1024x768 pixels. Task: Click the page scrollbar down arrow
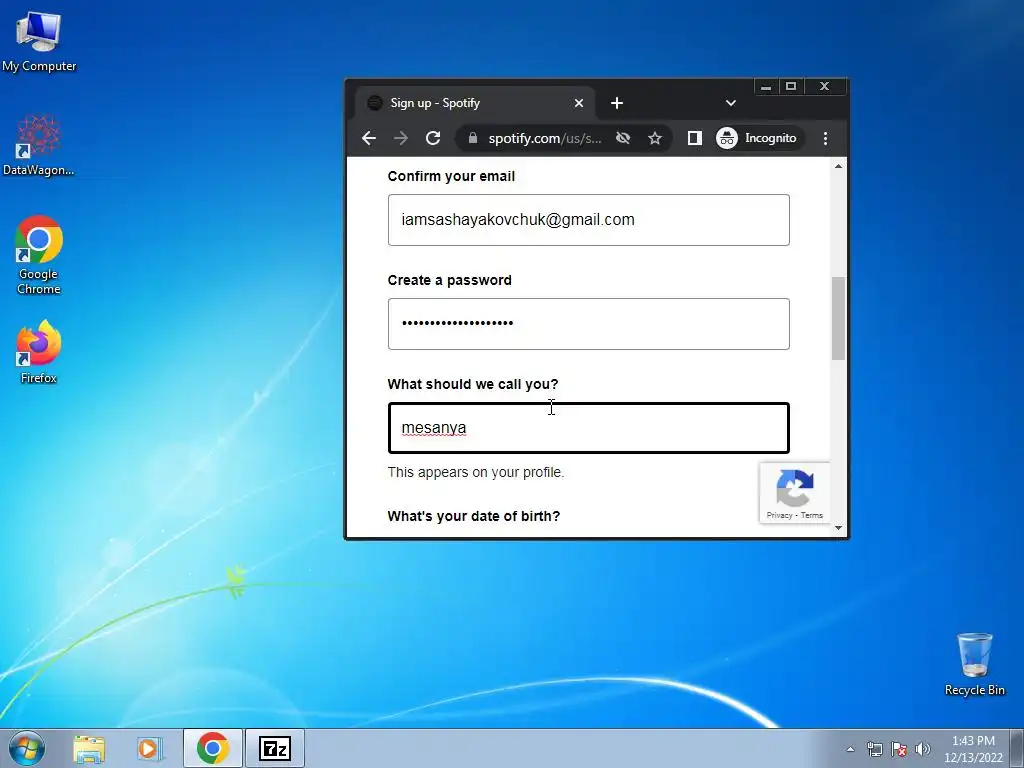(x=839, y=528)
